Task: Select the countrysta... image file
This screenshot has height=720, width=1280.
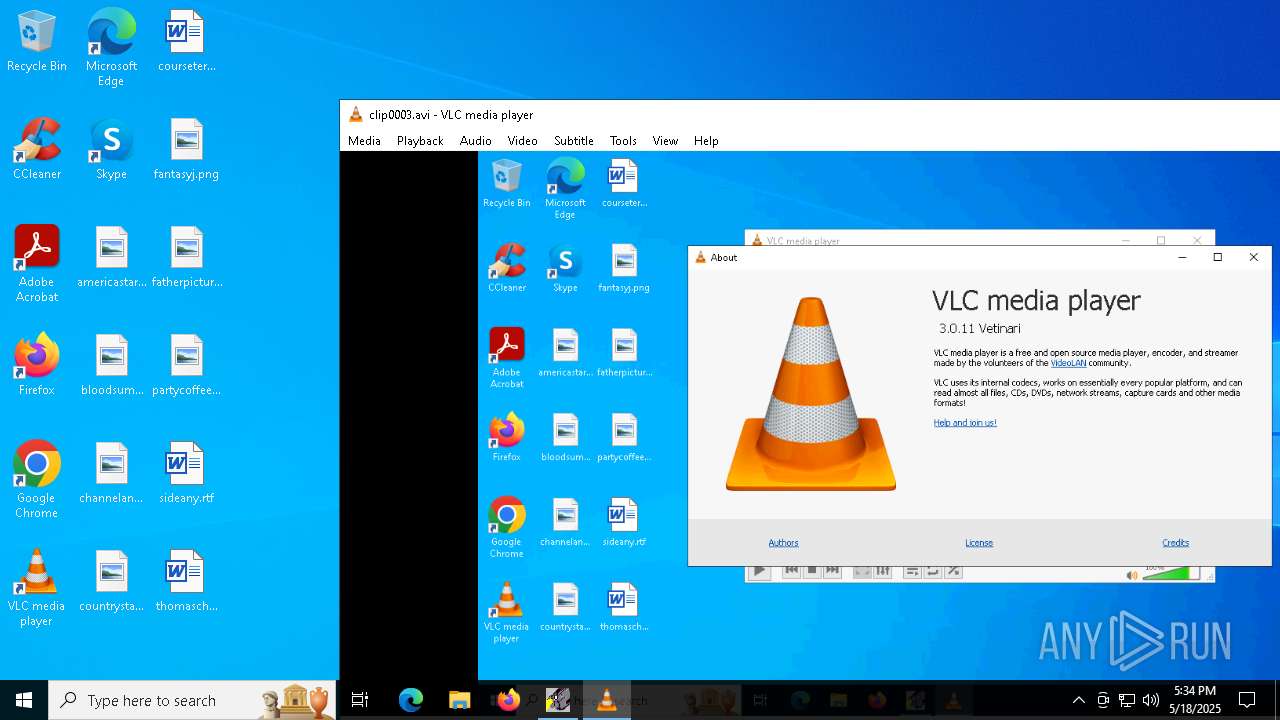Action: (x=111, y=582)
